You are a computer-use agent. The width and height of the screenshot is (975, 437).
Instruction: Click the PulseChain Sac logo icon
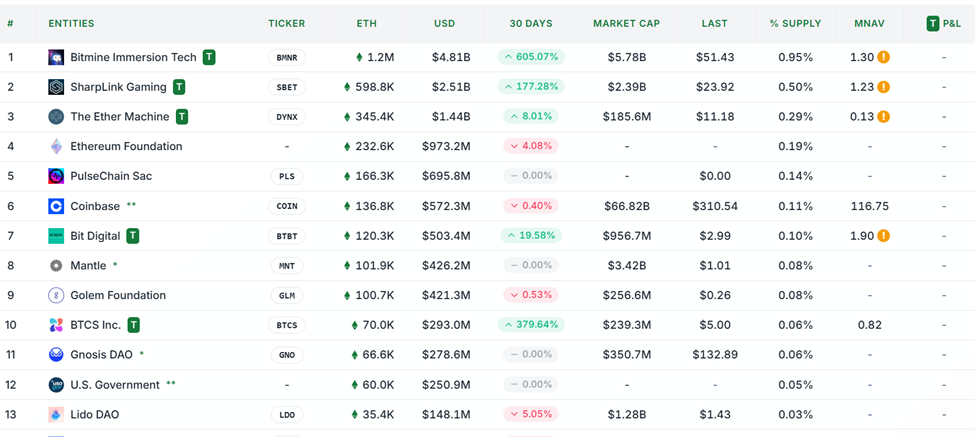(56, 176)
